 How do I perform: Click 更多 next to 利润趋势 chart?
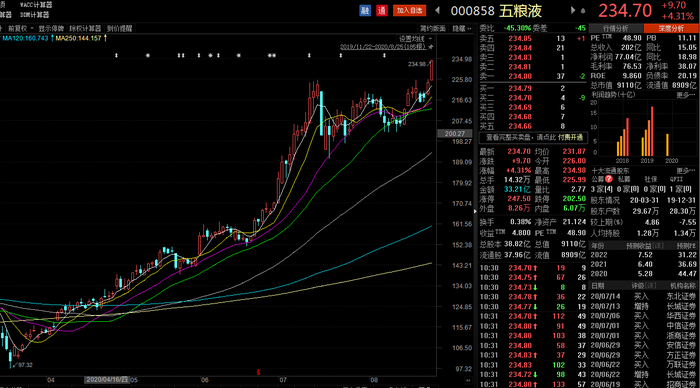pyautogui.click(x=686, y=95)
